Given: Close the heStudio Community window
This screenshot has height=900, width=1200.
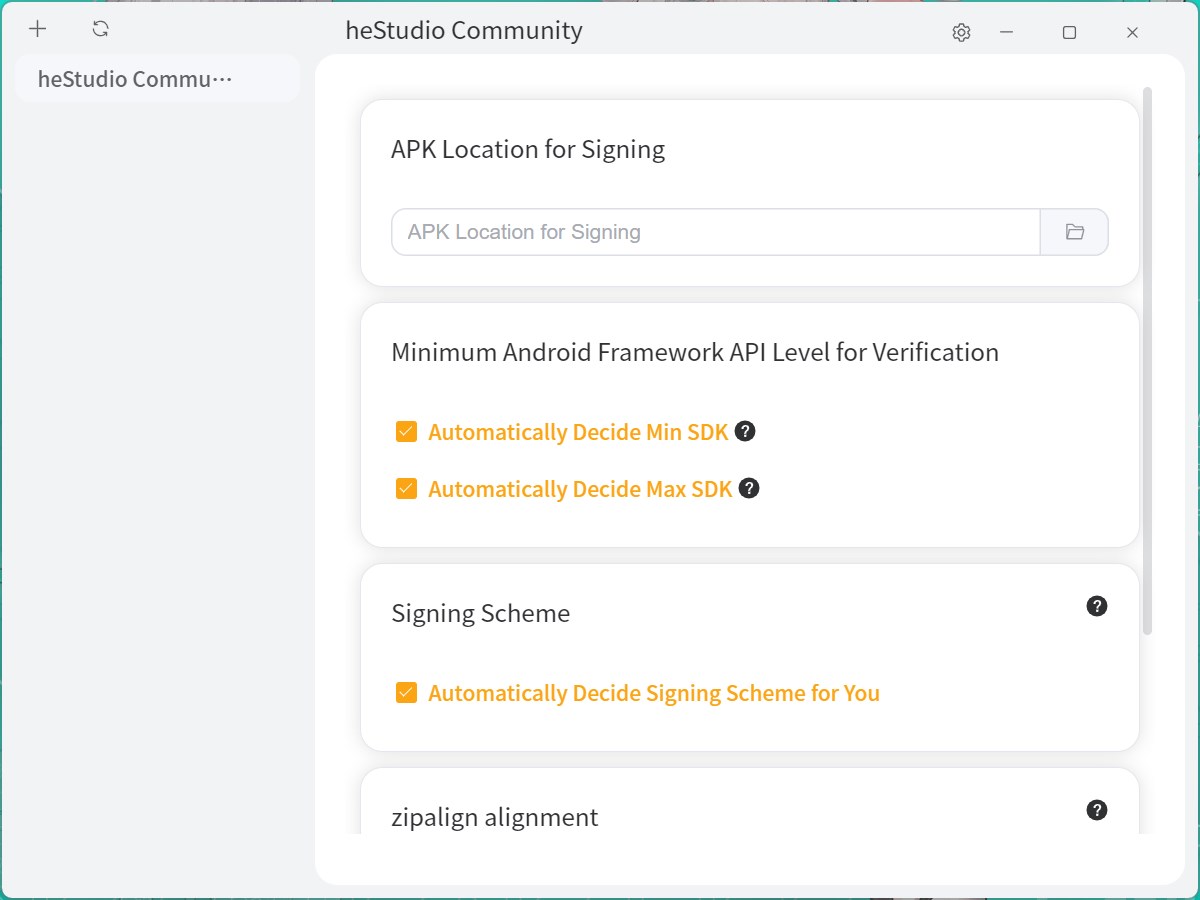Looking at the screenshot, I should click(1132, 33).
